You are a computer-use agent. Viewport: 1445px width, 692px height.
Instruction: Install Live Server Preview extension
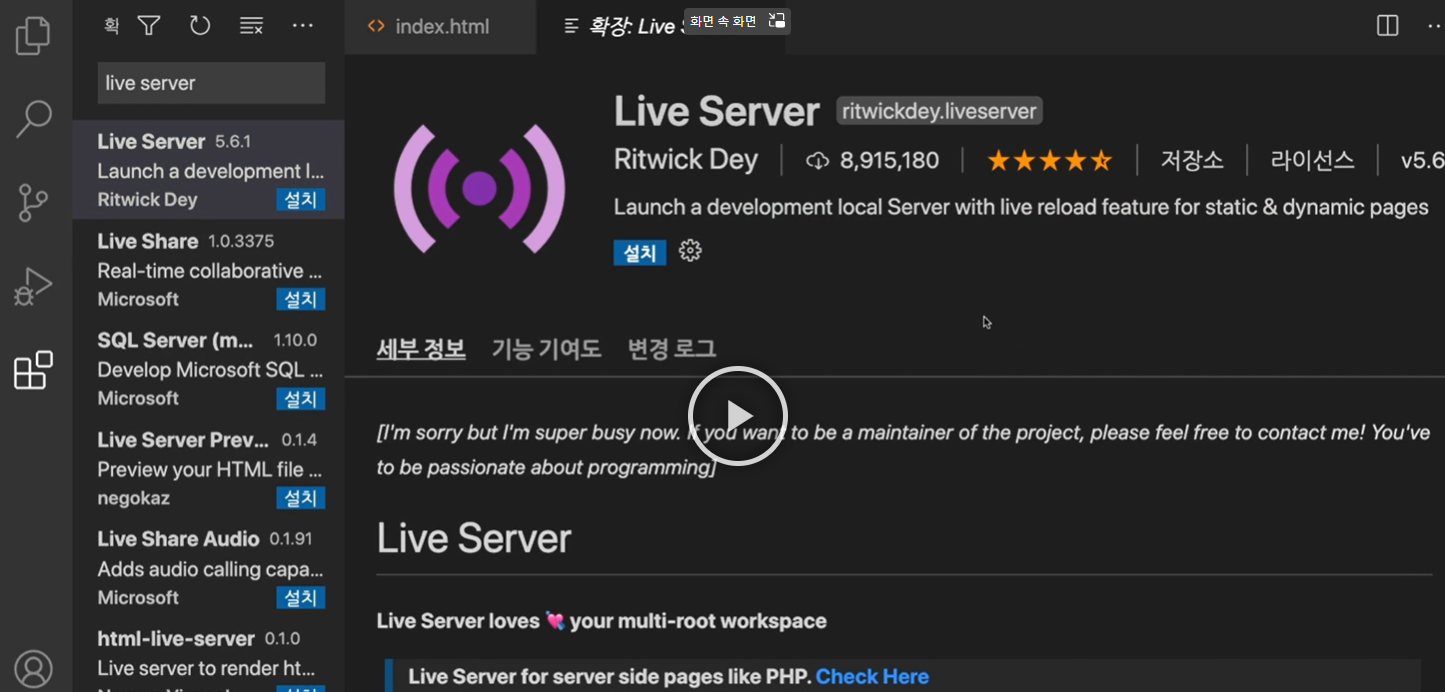(x=301, y=498)
